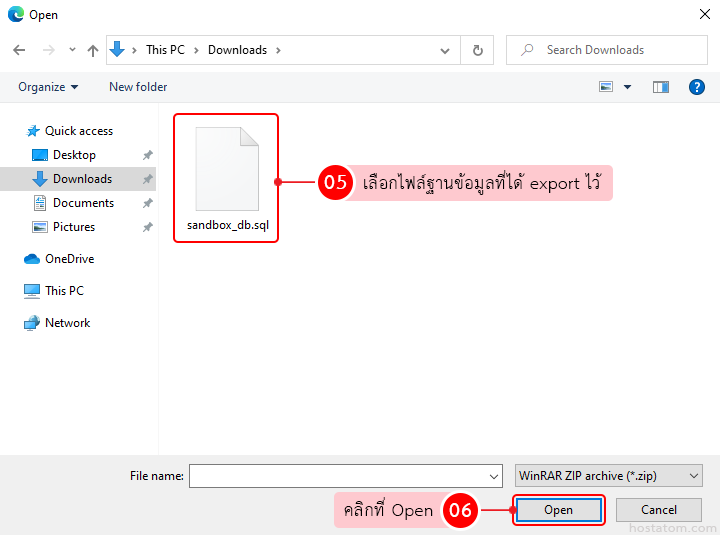The height and width of the screenshot is (535, 720).
Task: Expand the view options dropdown arrow
Action: point(628,87)
